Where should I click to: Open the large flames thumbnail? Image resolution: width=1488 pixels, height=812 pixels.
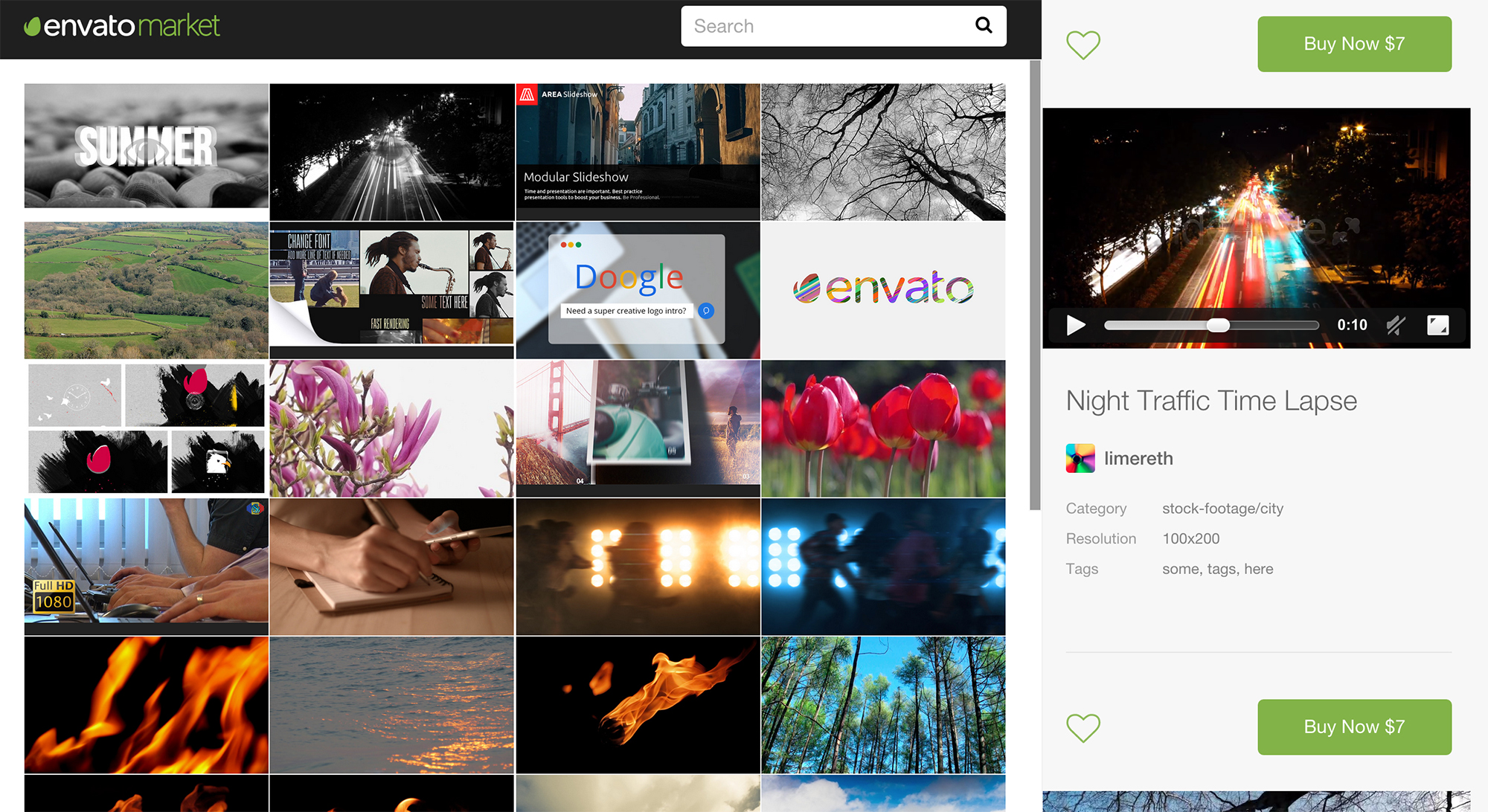(x=147, y=705)
